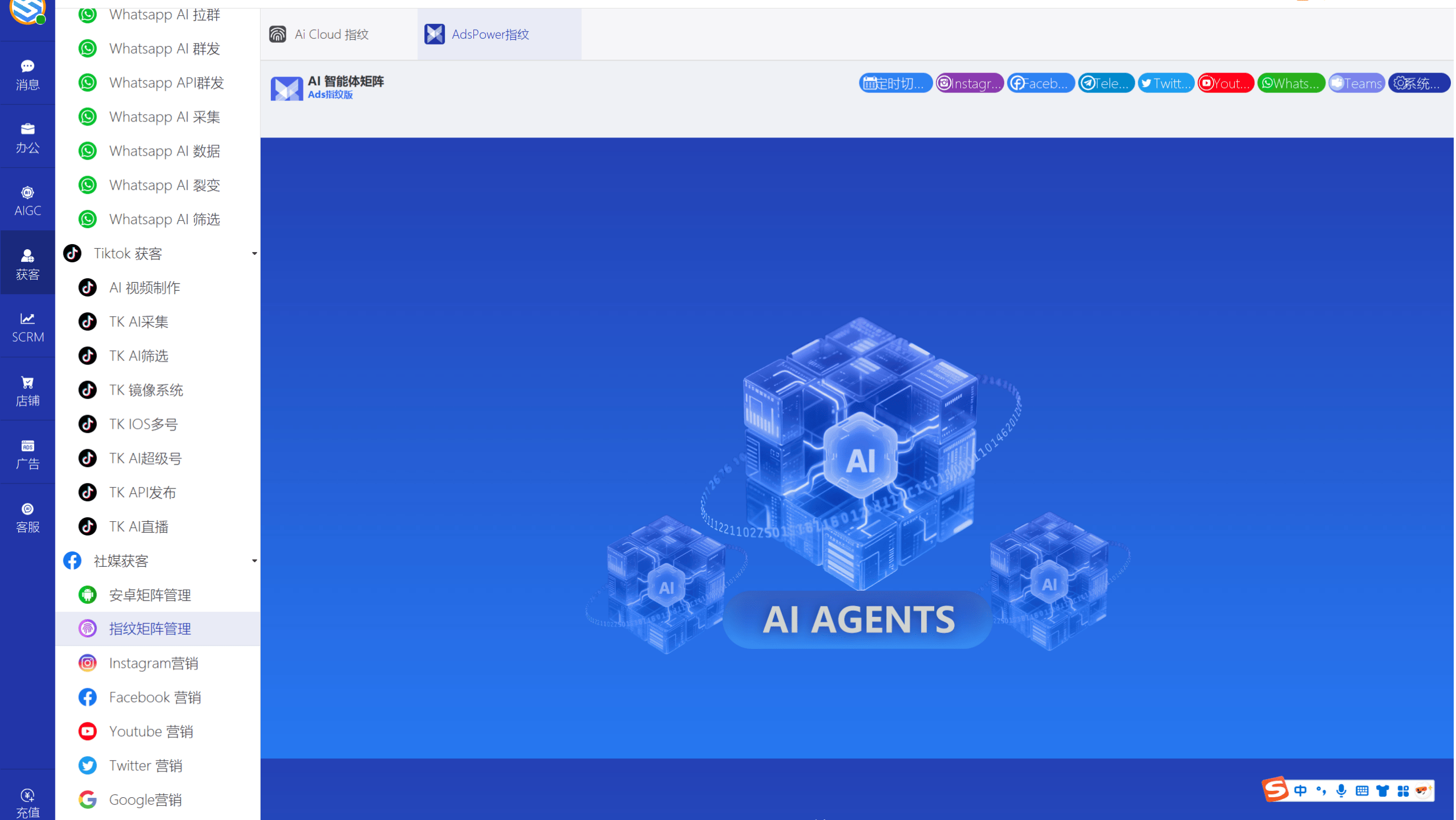
Task: Open the AIGC sidebar section
Action: 27,201
